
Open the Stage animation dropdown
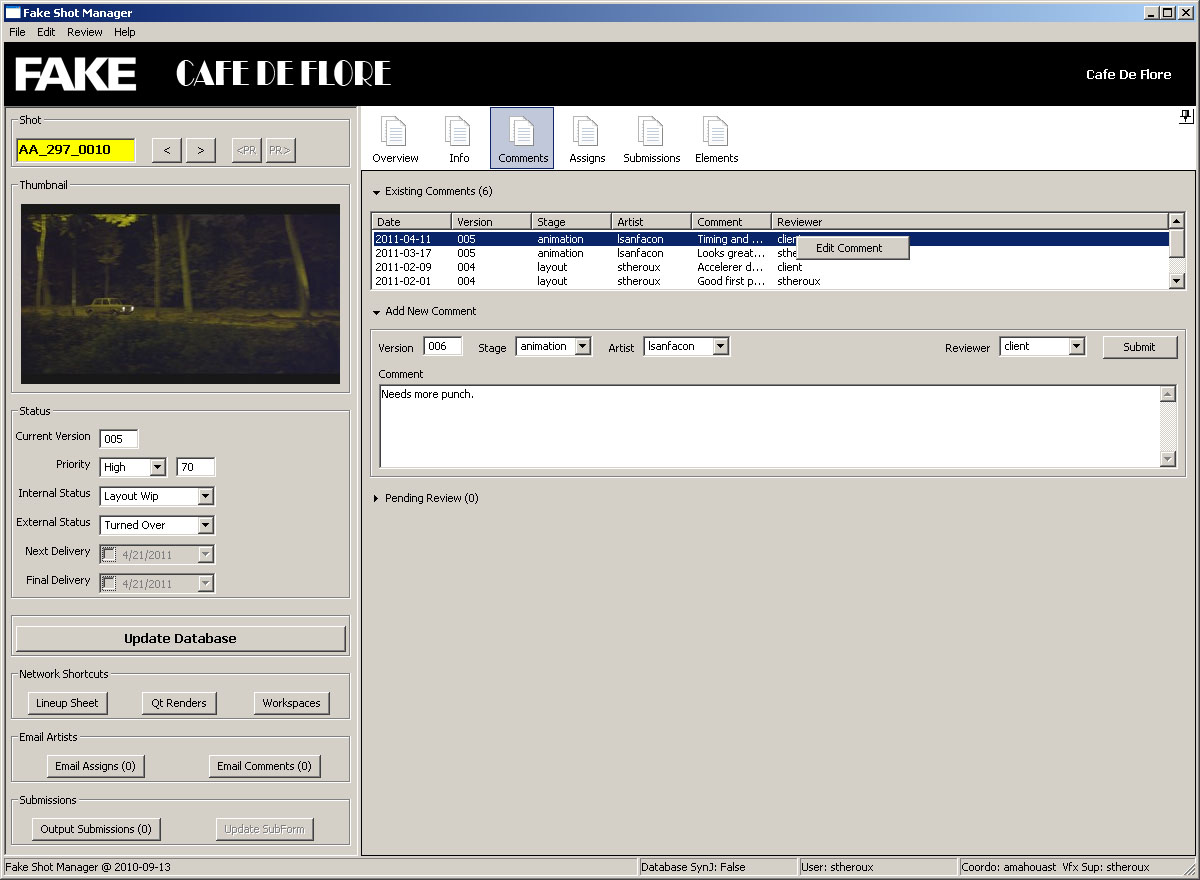[x=583, y=346]
